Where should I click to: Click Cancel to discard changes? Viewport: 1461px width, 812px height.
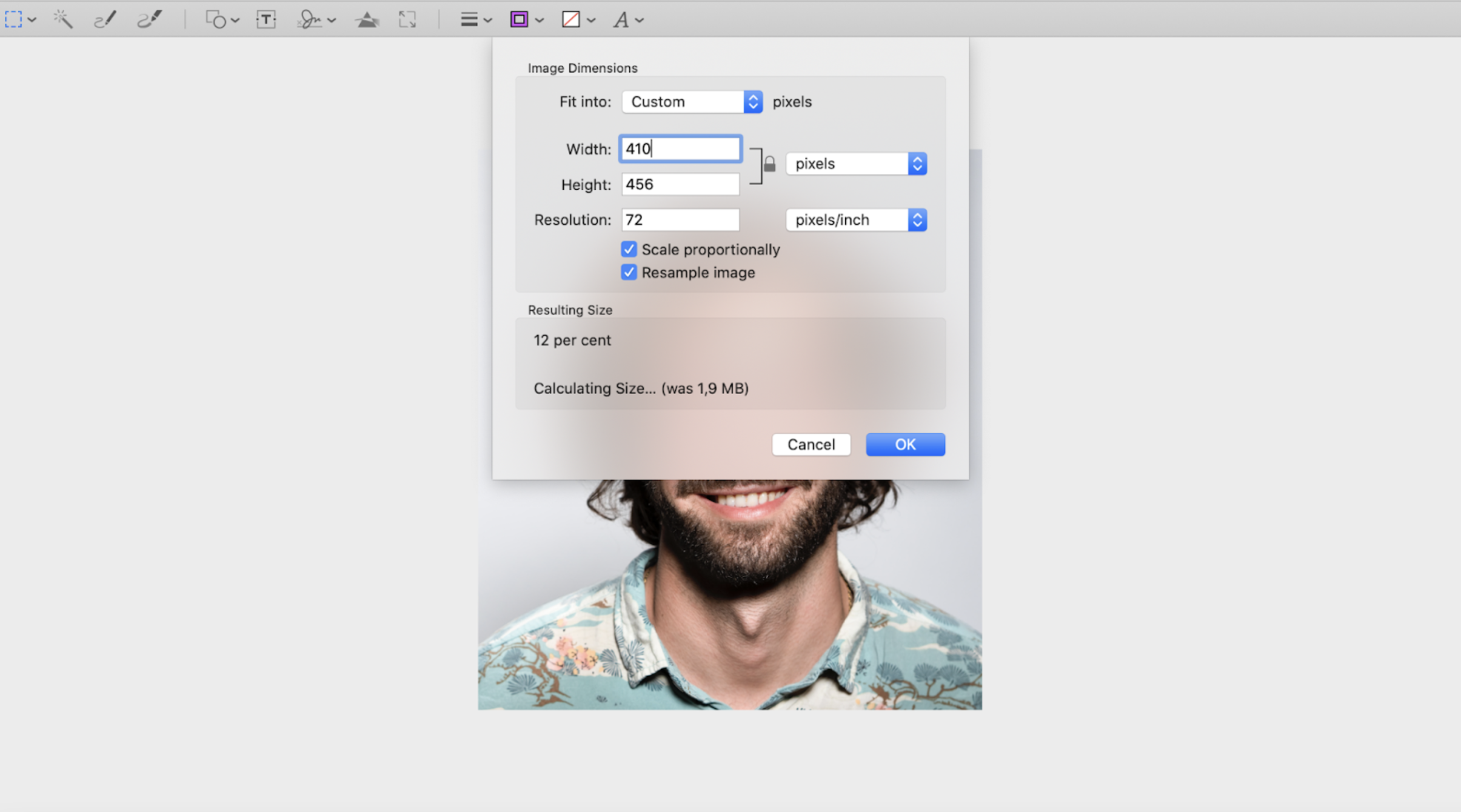(x=811, y=444)
